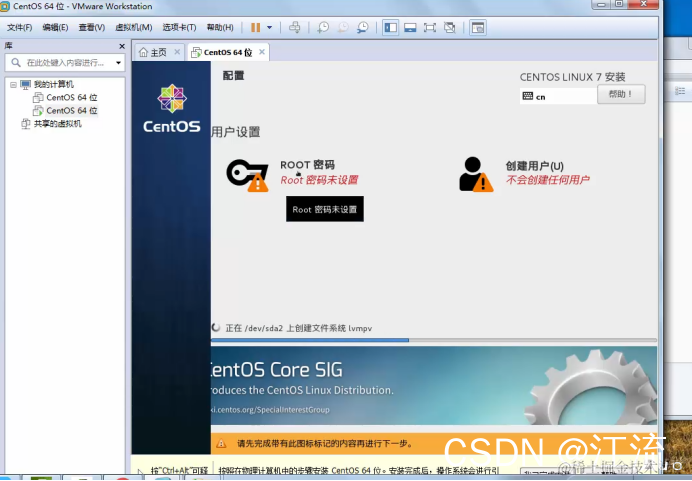Click the 创建用户(U) heading
692x481 pixels.
[x=534, y=166]
